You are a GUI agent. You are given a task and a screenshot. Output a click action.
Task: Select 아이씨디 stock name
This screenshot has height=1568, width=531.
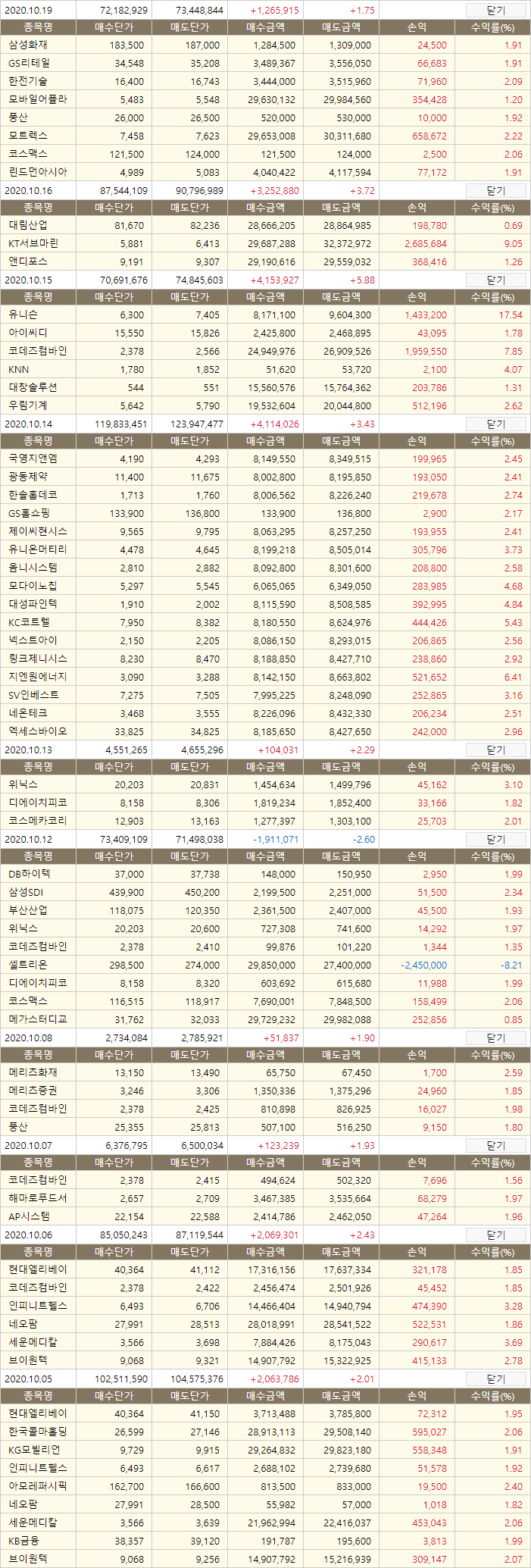(27, 333)
